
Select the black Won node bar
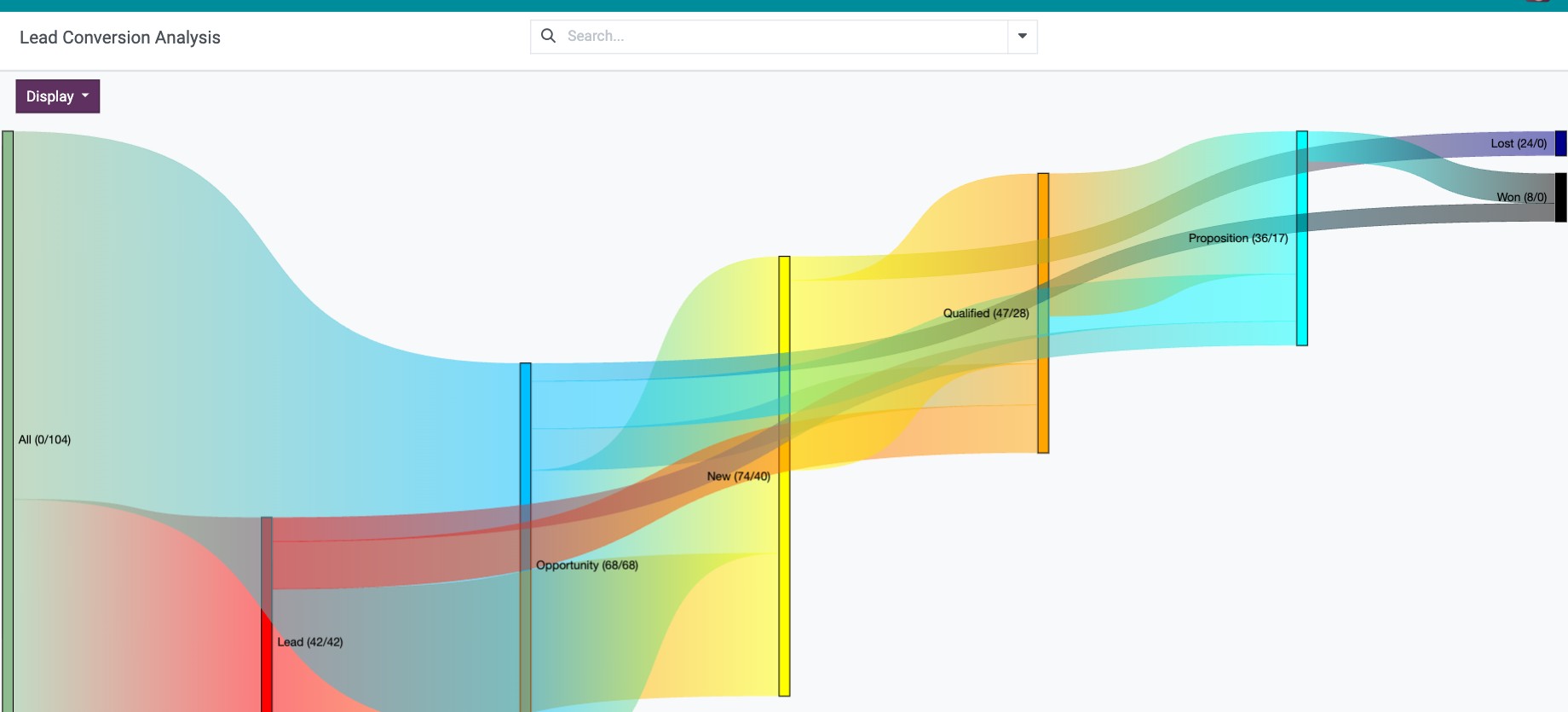click(x=1561, y=197)
